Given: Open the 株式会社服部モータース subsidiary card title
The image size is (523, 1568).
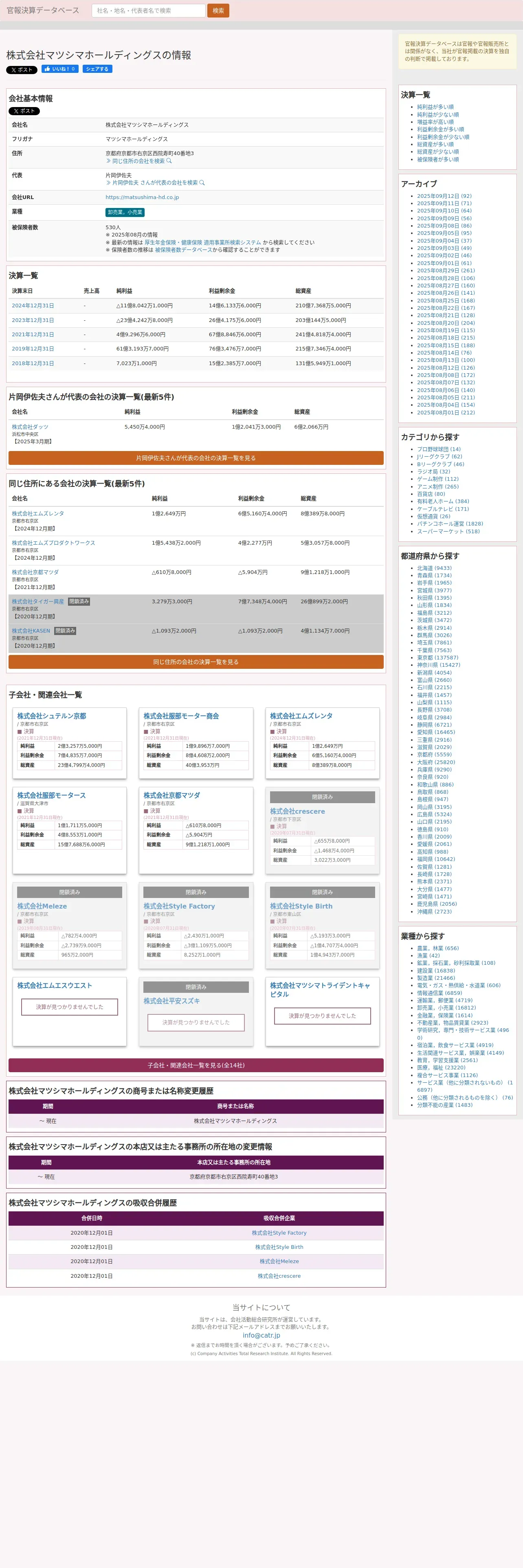Looking at the screenshot, I should click(x=51, y=795).
